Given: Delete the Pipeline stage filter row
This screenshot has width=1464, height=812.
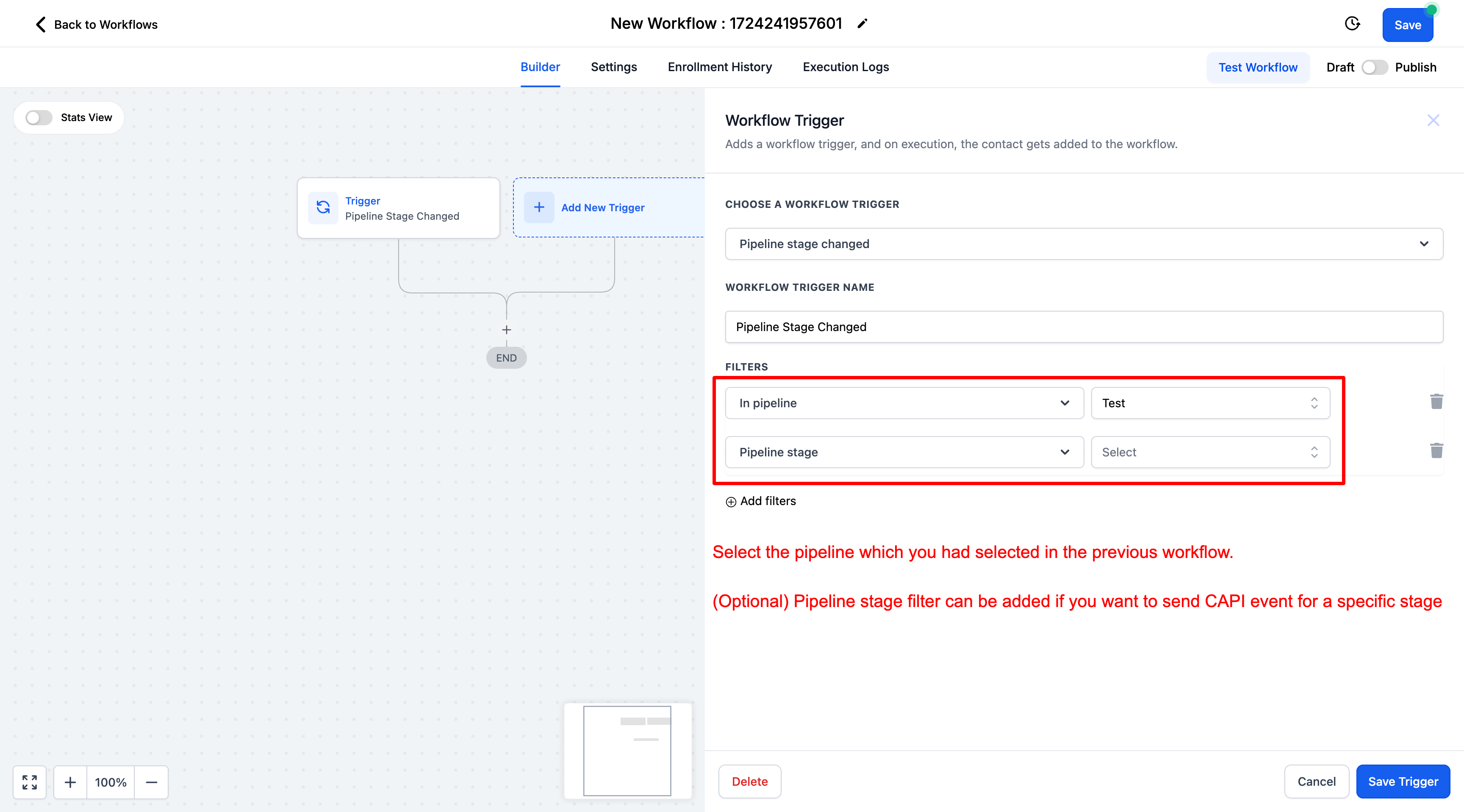Looking at the screenshot, I should coord(1436,451).
